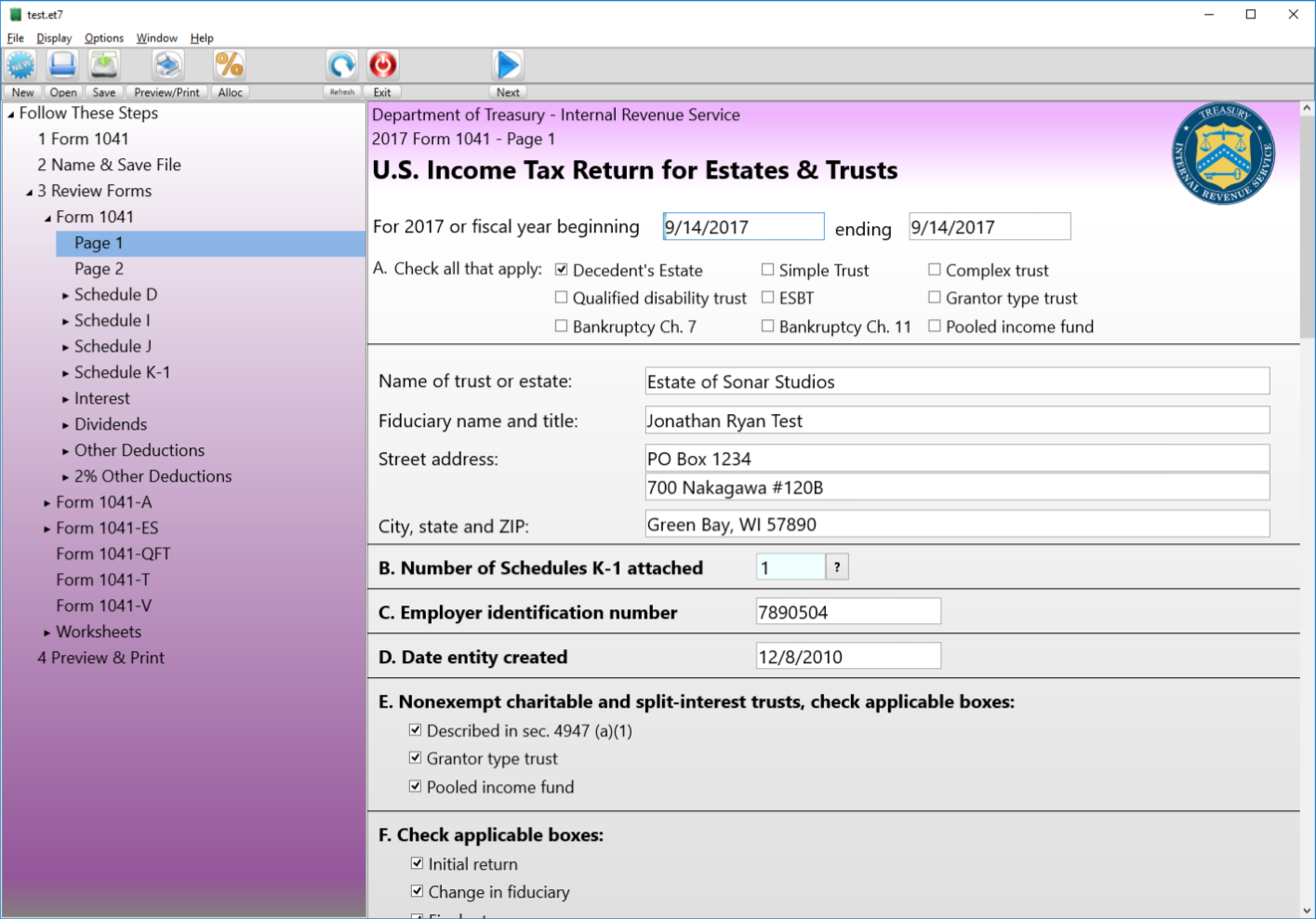Save the return with the Save icon
This screenshot has height=919, width=1316.
pos(103,65)
